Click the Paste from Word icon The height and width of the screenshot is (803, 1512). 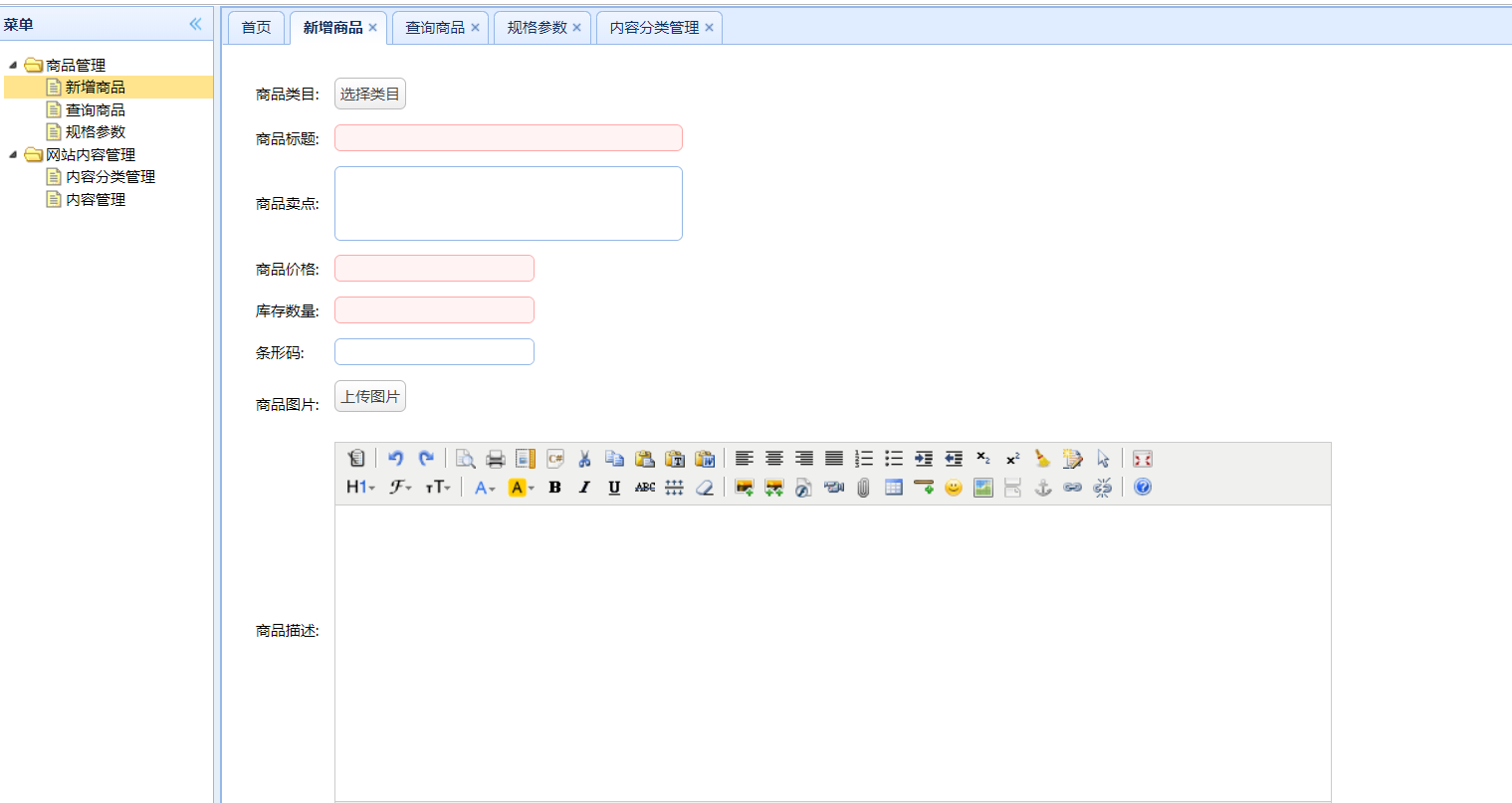tap(704, 459)
